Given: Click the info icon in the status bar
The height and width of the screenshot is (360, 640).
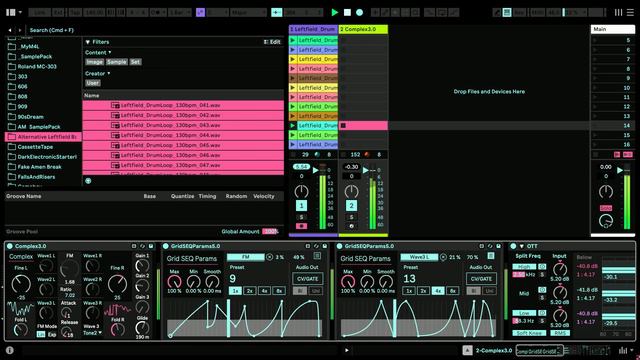Looking at the screenshot, I should [x=9, y=350].
